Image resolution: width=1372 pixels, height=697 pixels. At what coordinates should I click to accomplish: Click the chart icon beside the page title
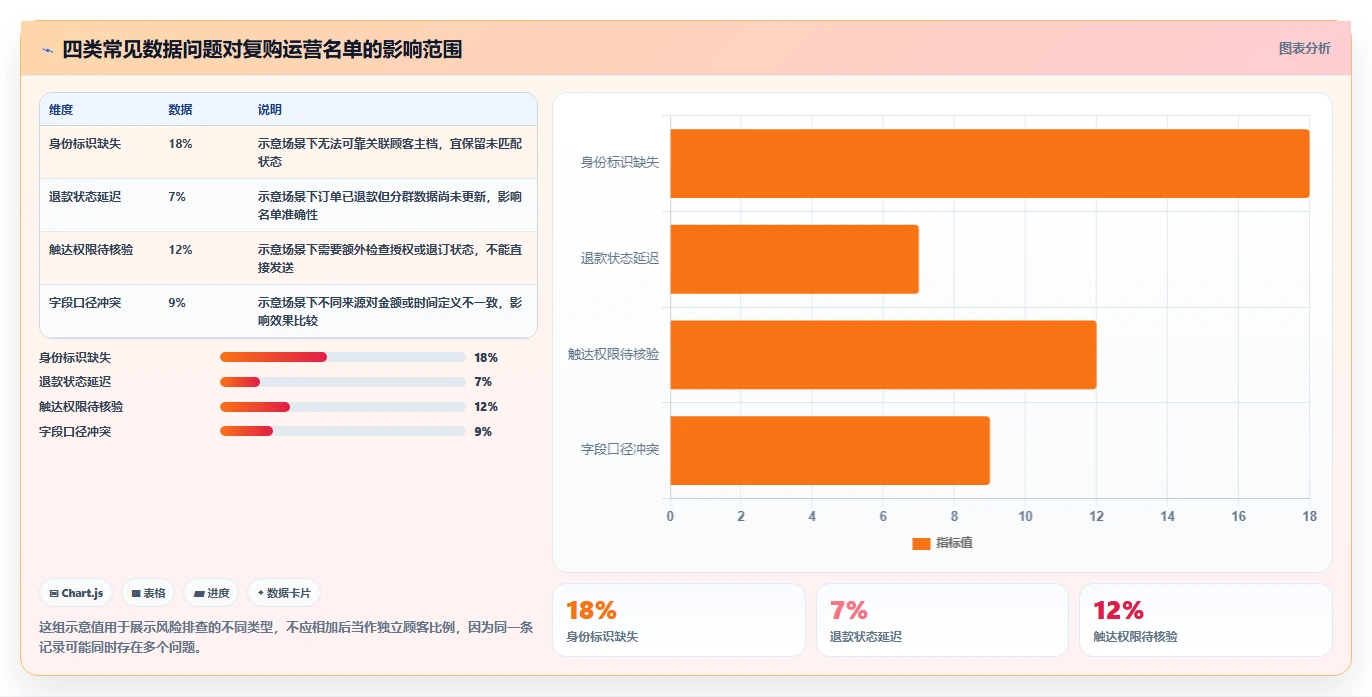47,50
